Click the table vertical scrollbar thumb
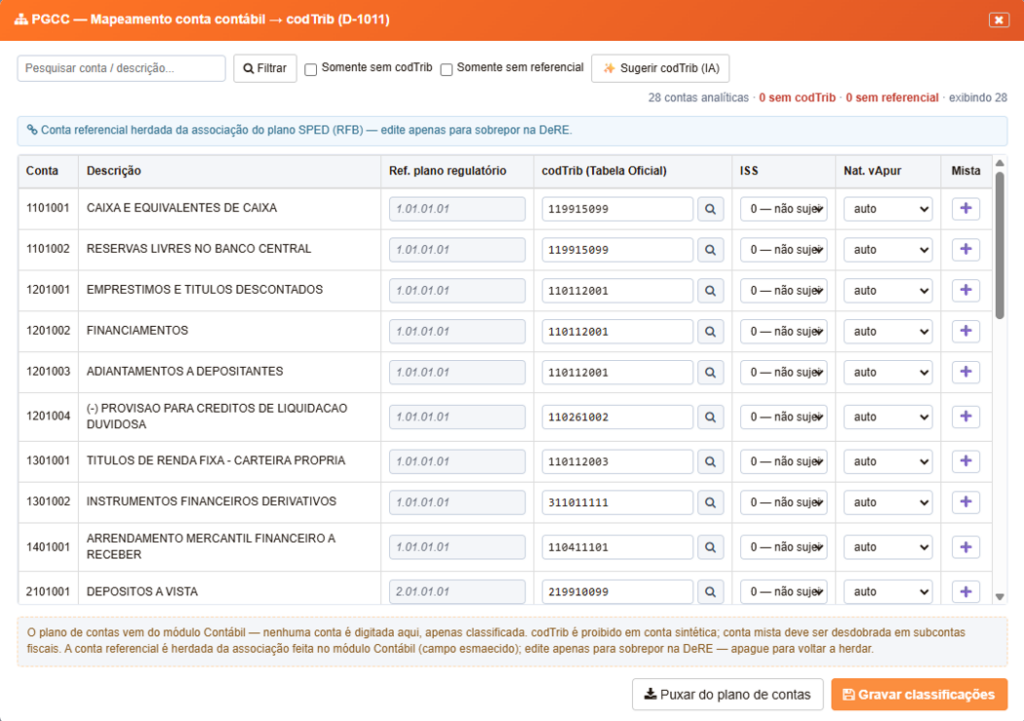The width and height of the screenshot is (1024, 721). [999, 246]
